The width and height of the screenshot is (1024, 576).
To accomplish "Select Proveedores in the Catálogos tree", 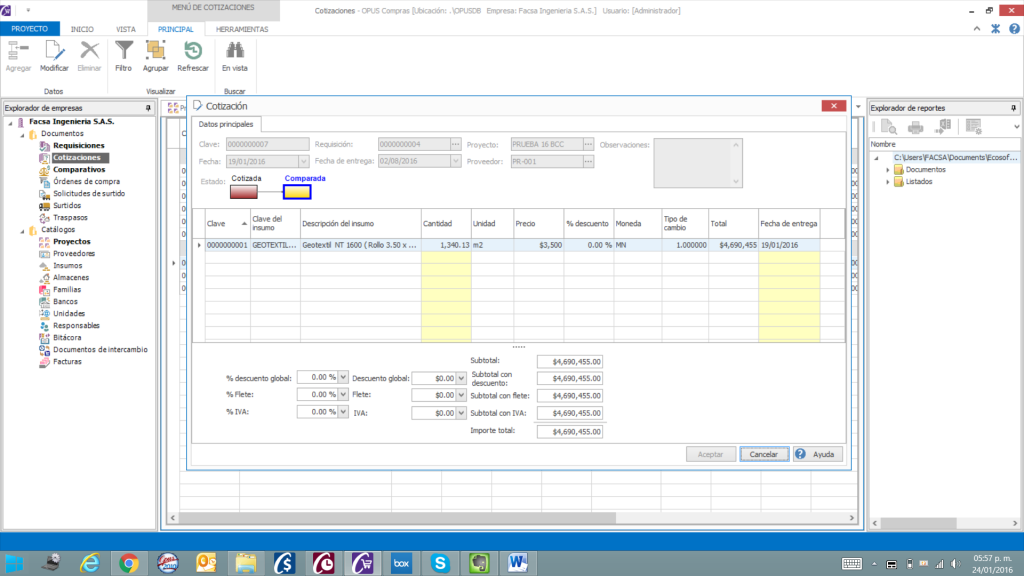I will point(74,253).
